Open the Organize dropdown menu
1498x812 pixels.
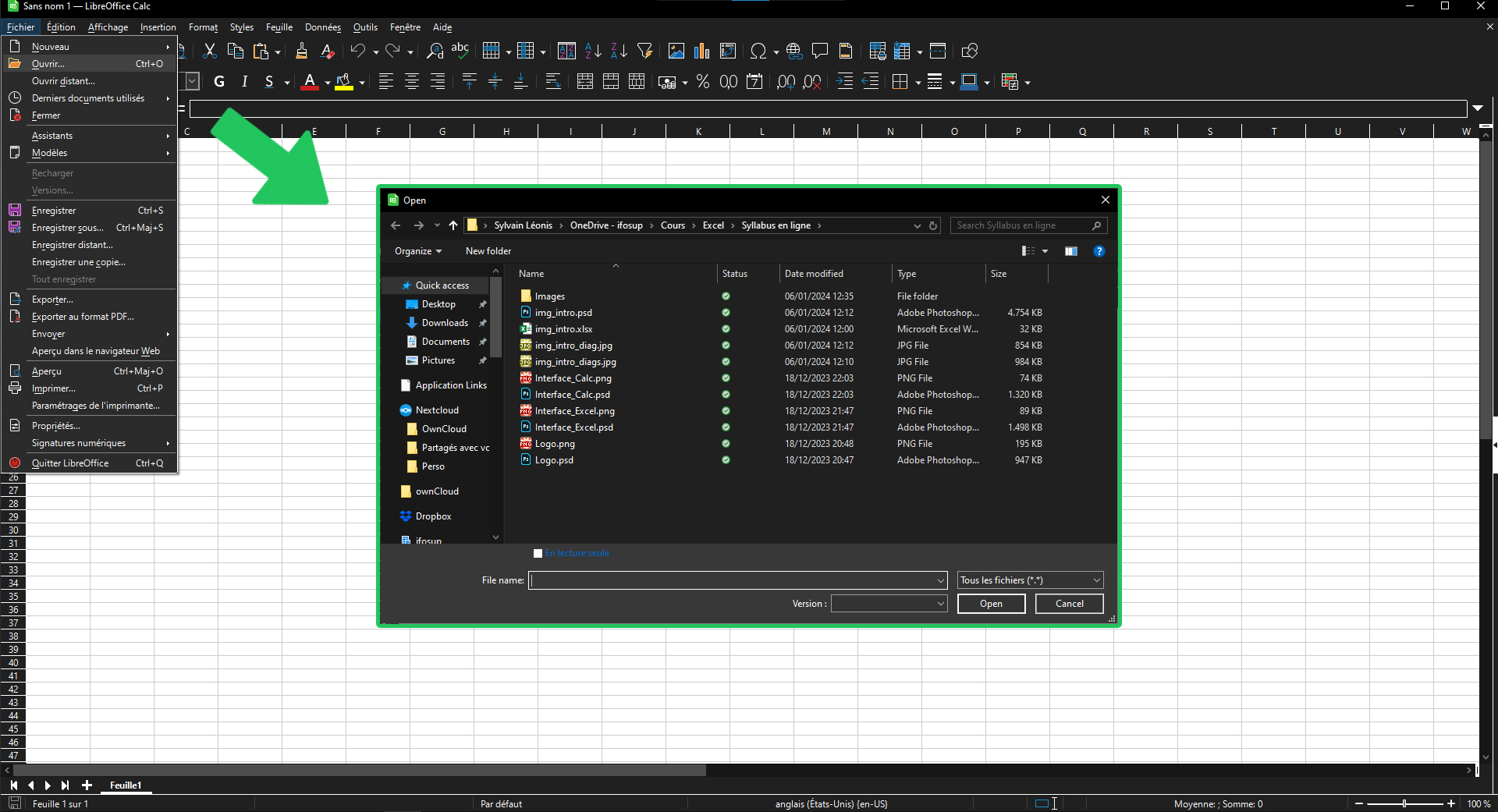(x=418, y=251)
